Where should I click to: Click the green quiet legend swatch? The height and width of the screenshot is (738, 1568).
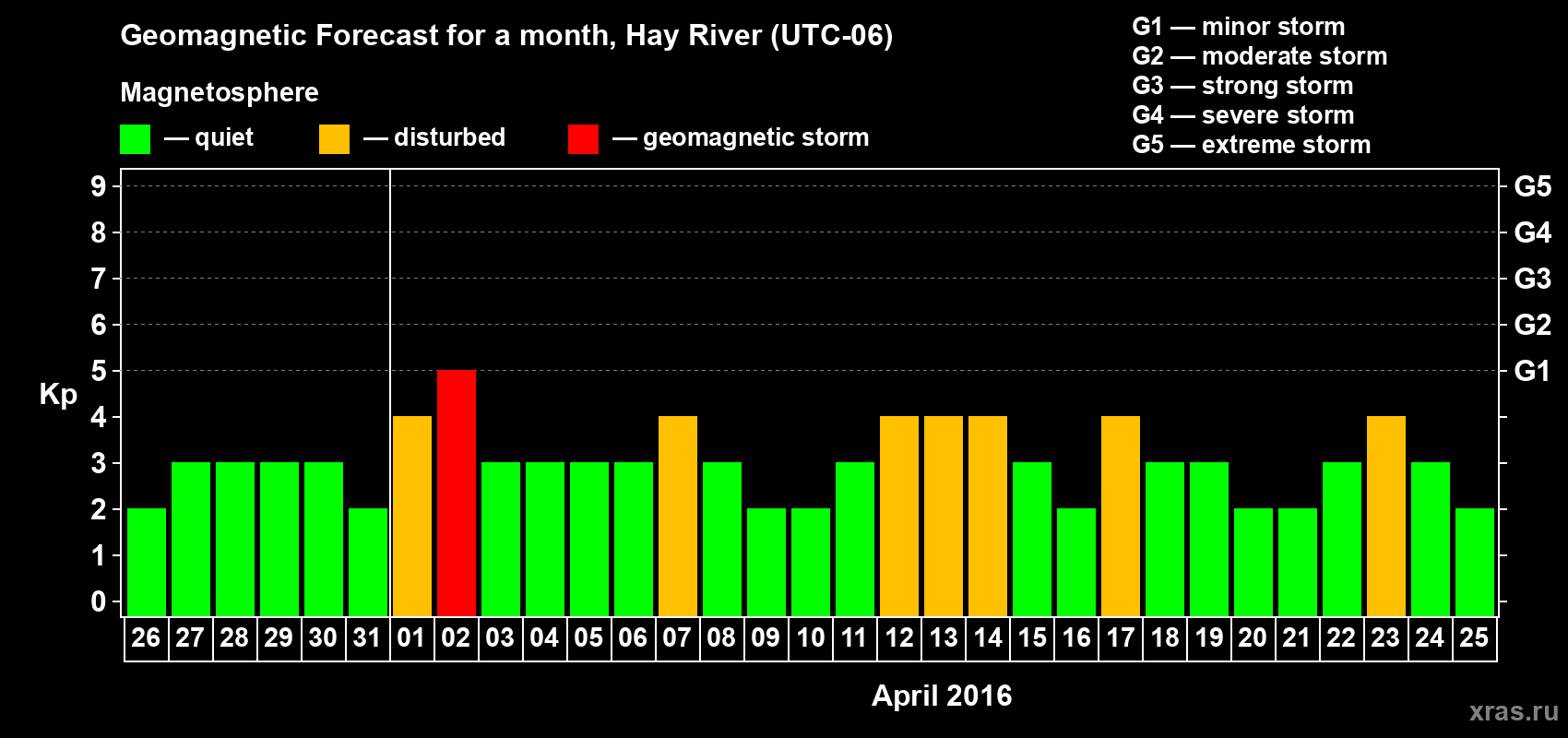pos(135,139)
